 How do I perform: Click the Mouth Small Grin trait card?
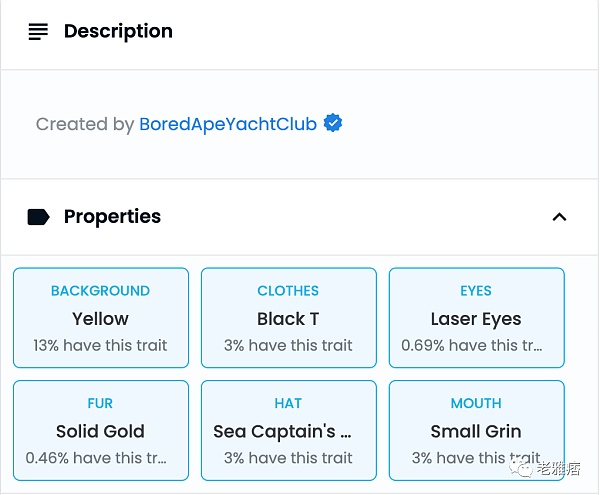(x=476, y=431)
